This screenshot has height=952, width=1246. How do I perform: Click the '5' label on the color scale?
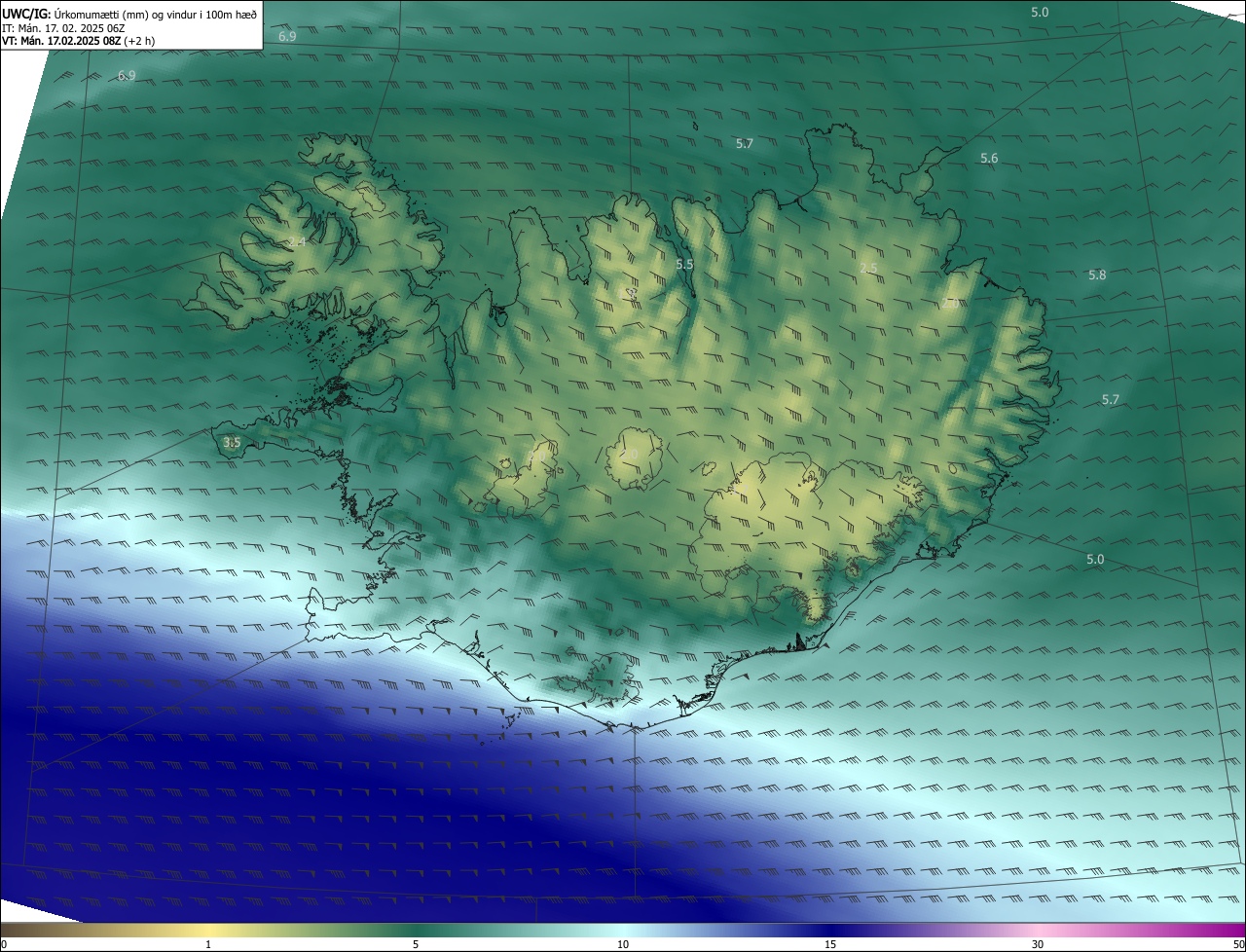coord(416,944)
